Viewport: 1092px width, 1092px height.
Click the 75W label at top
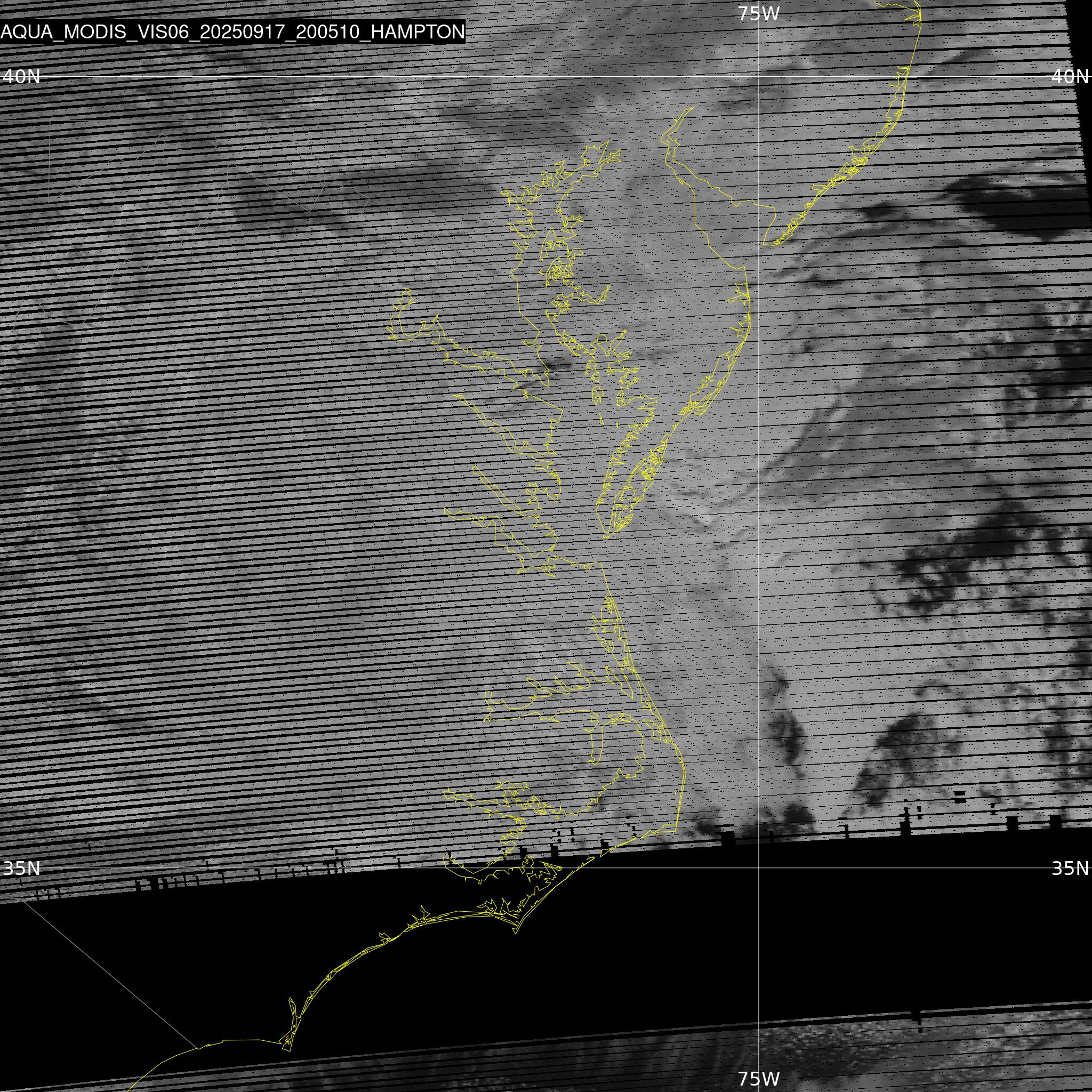(x=759, y=13)
